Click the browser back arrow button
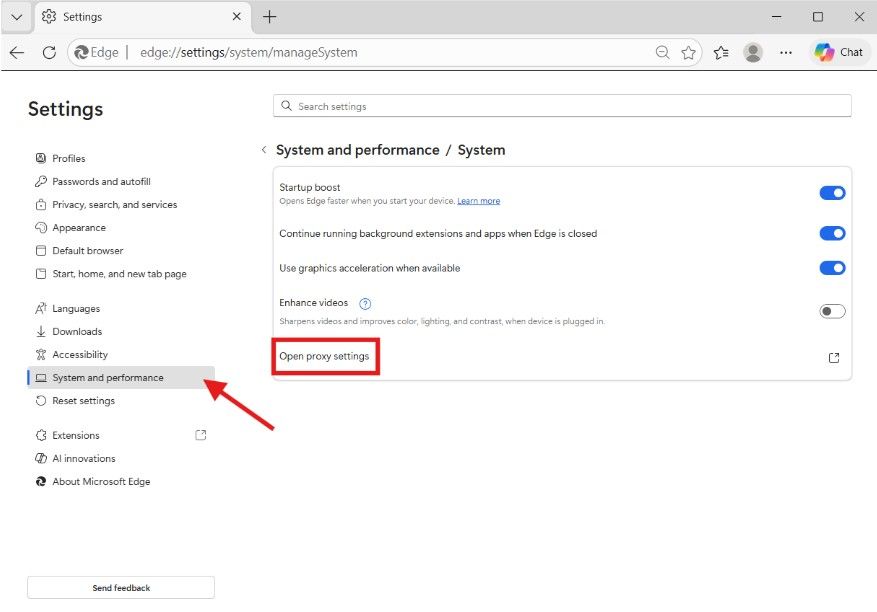 pos(17,53)
